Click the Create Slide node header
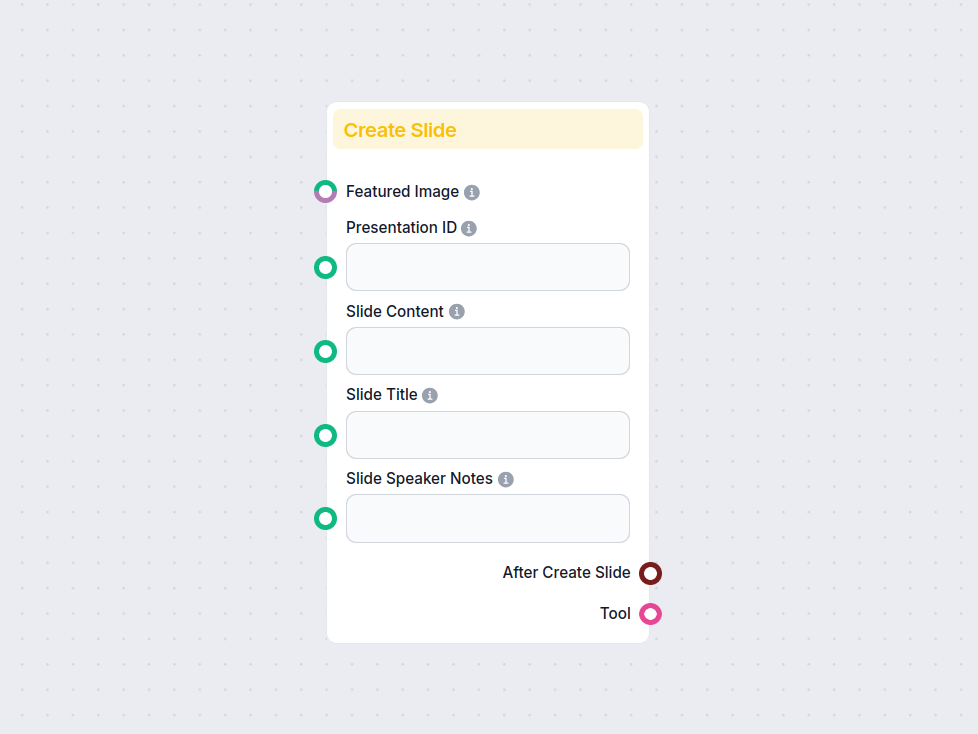The width and height of the screenshot is (978, 734). [487, 129]
